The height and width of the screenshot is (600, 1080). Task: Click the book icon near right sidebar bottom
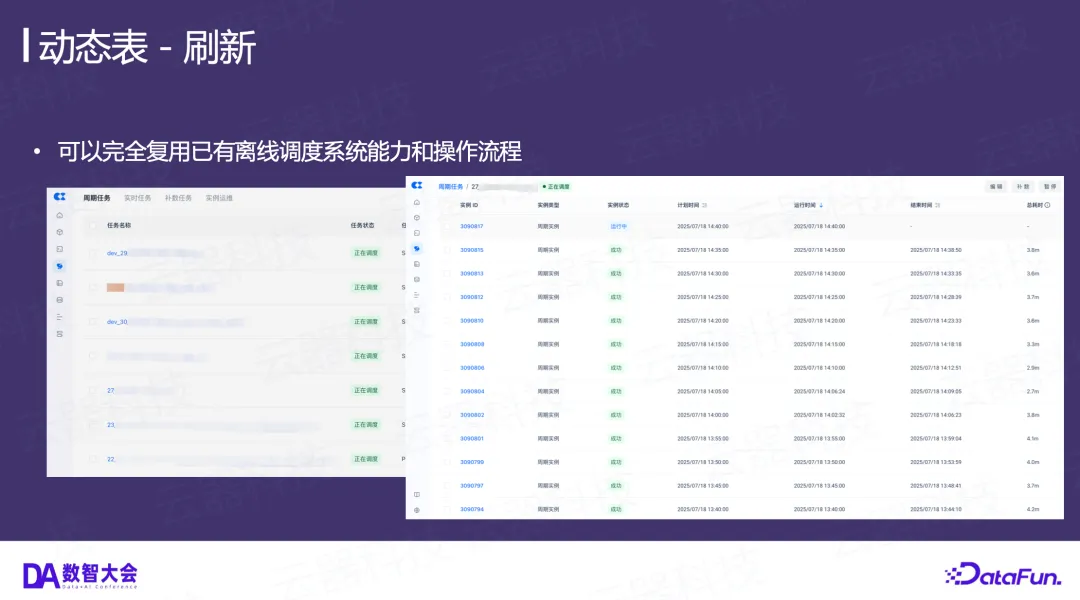(417, 495)
